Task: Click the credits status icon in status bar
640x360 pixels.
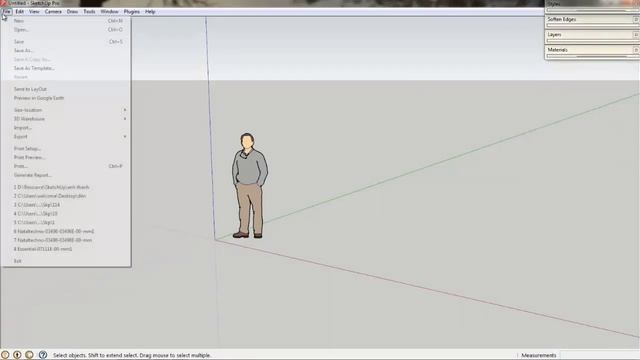Action: pyautogui.click(x=17, y=355)
